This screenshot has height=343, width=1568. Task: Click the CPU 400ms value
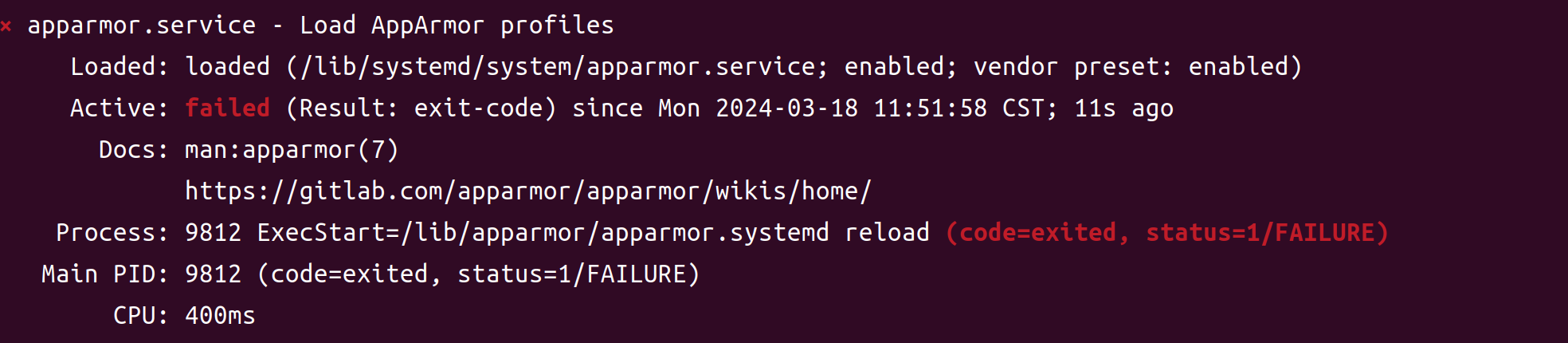[x=220, y=315]
